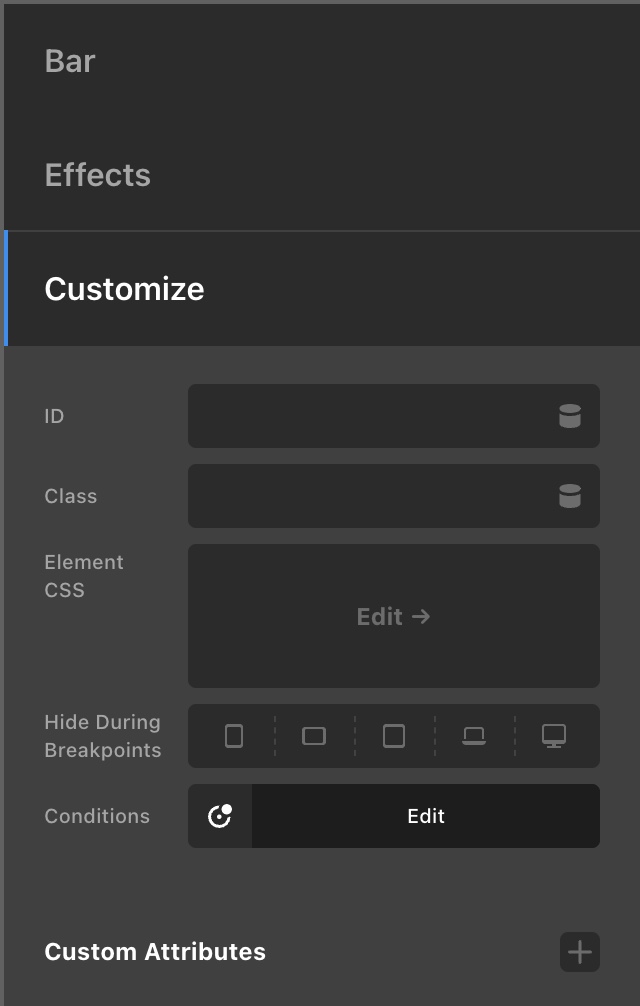Select the Custom Attributes heading
Screen dimensions: 640x1006
point(155,952)
